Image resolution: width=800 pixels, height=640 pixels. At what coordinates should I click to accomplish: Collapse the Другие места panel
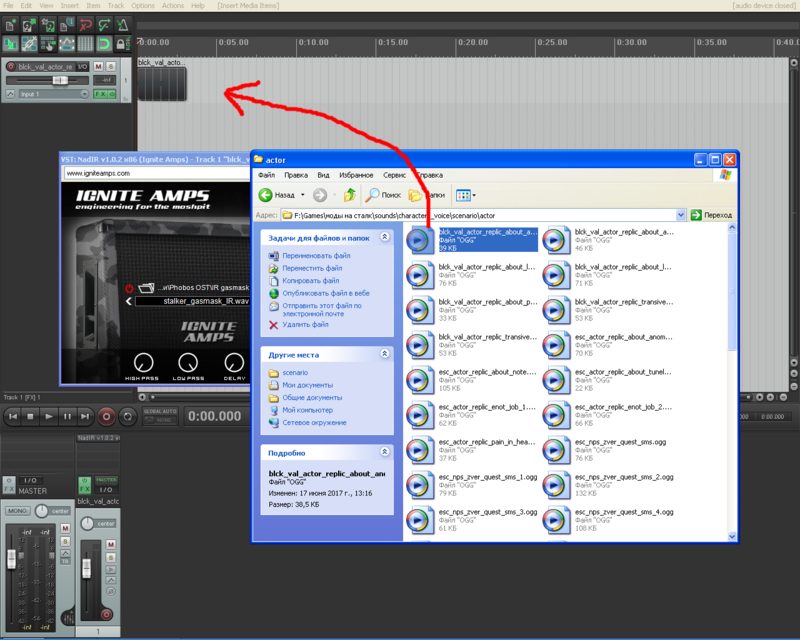(385, 354)
